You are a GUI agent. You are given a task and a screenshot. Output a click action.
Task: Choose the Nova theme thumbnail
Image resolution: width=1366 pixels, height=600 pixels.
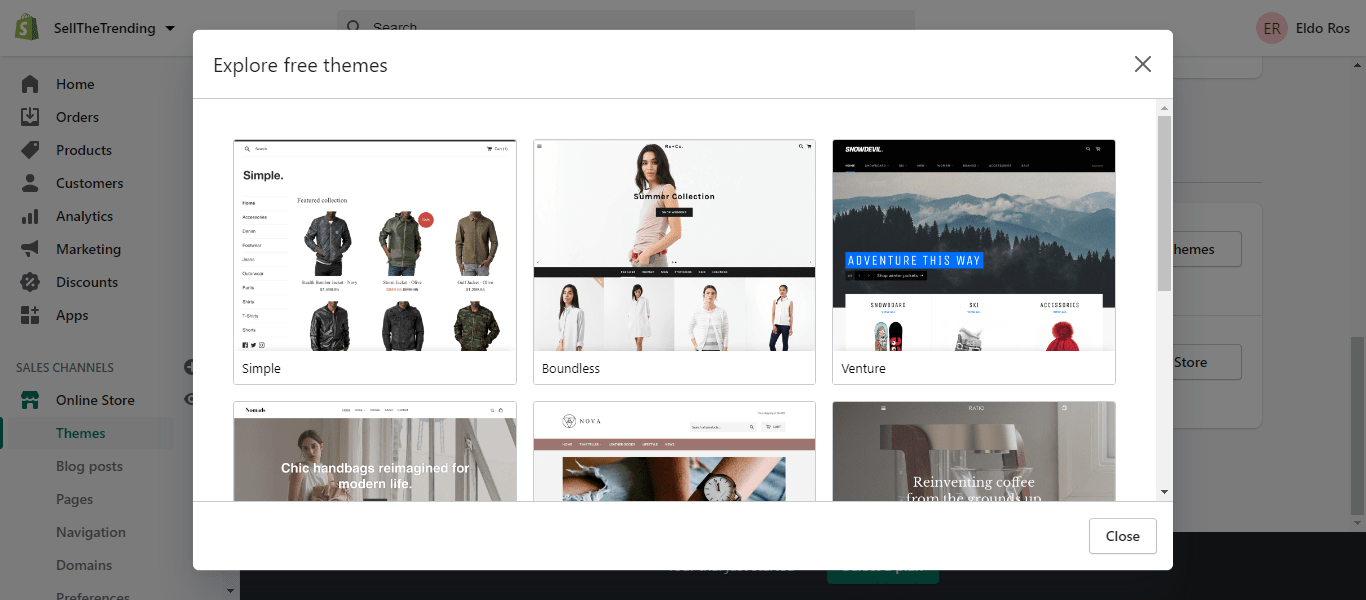pos(675,451)
